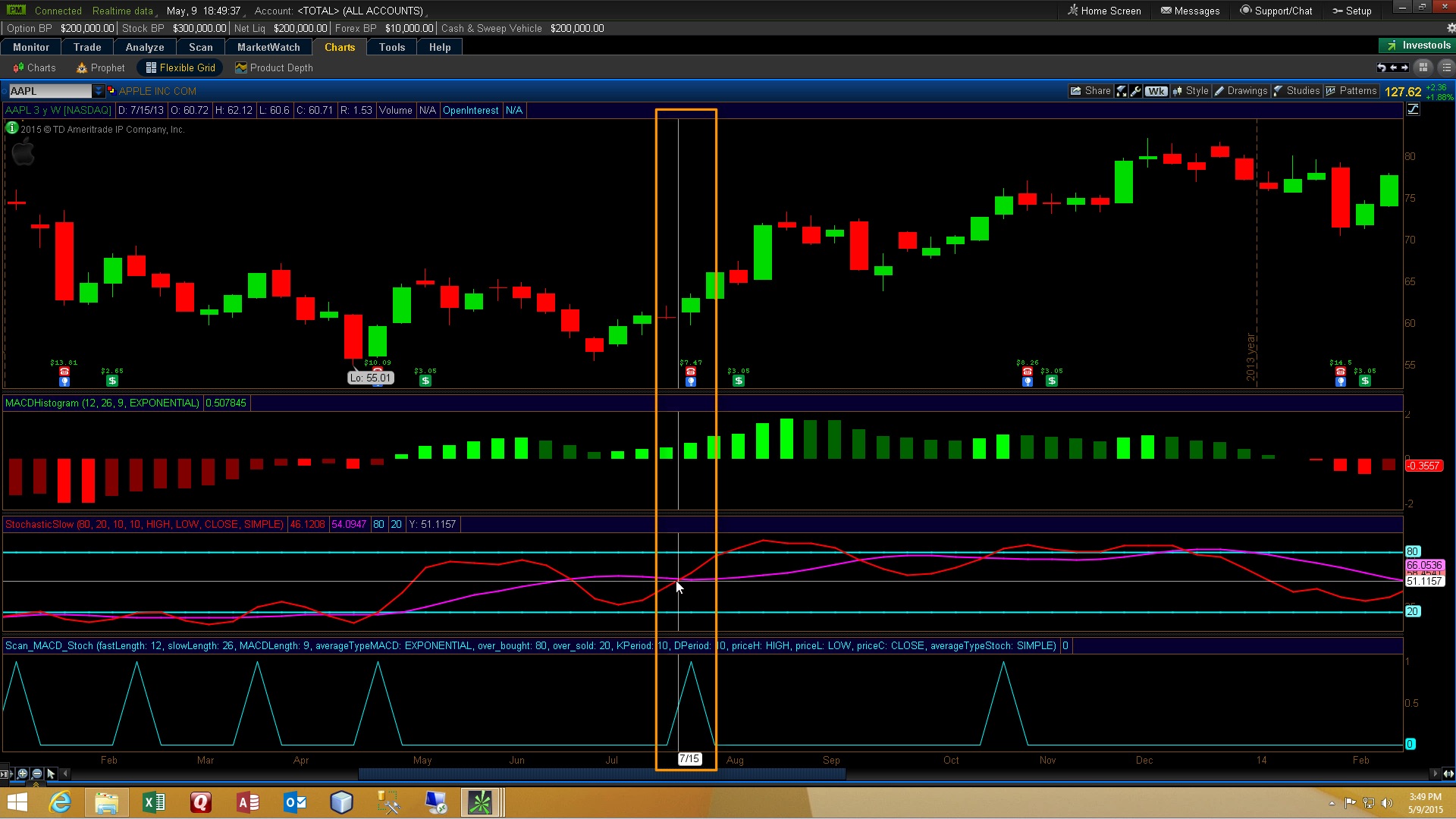Open the Style dropdown menu
This screenshot has width=1456, height=819.
point(1191,91)
